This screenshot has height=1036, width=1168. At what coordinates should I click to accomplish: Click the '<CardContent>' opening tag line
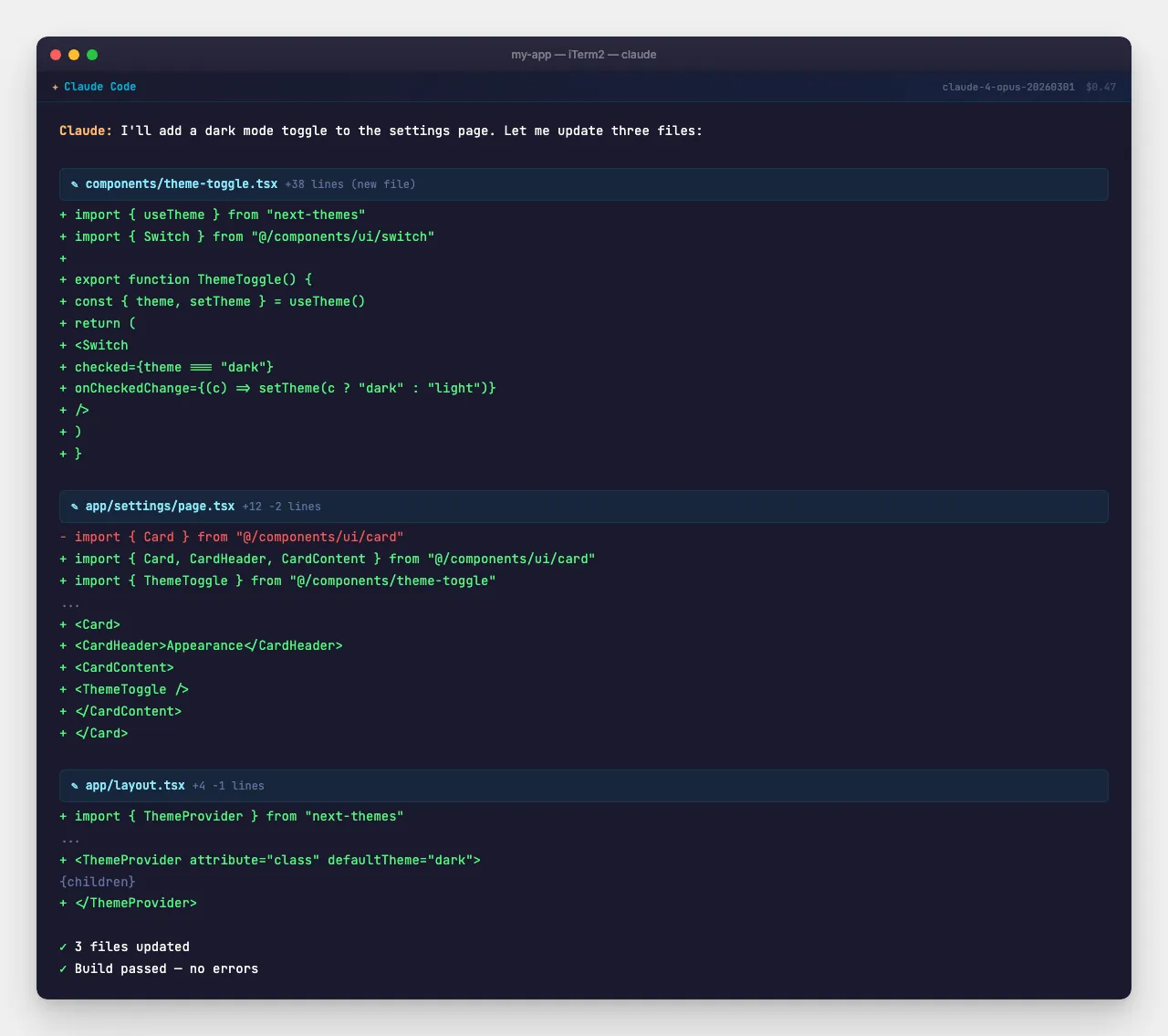tap(117, 667)
